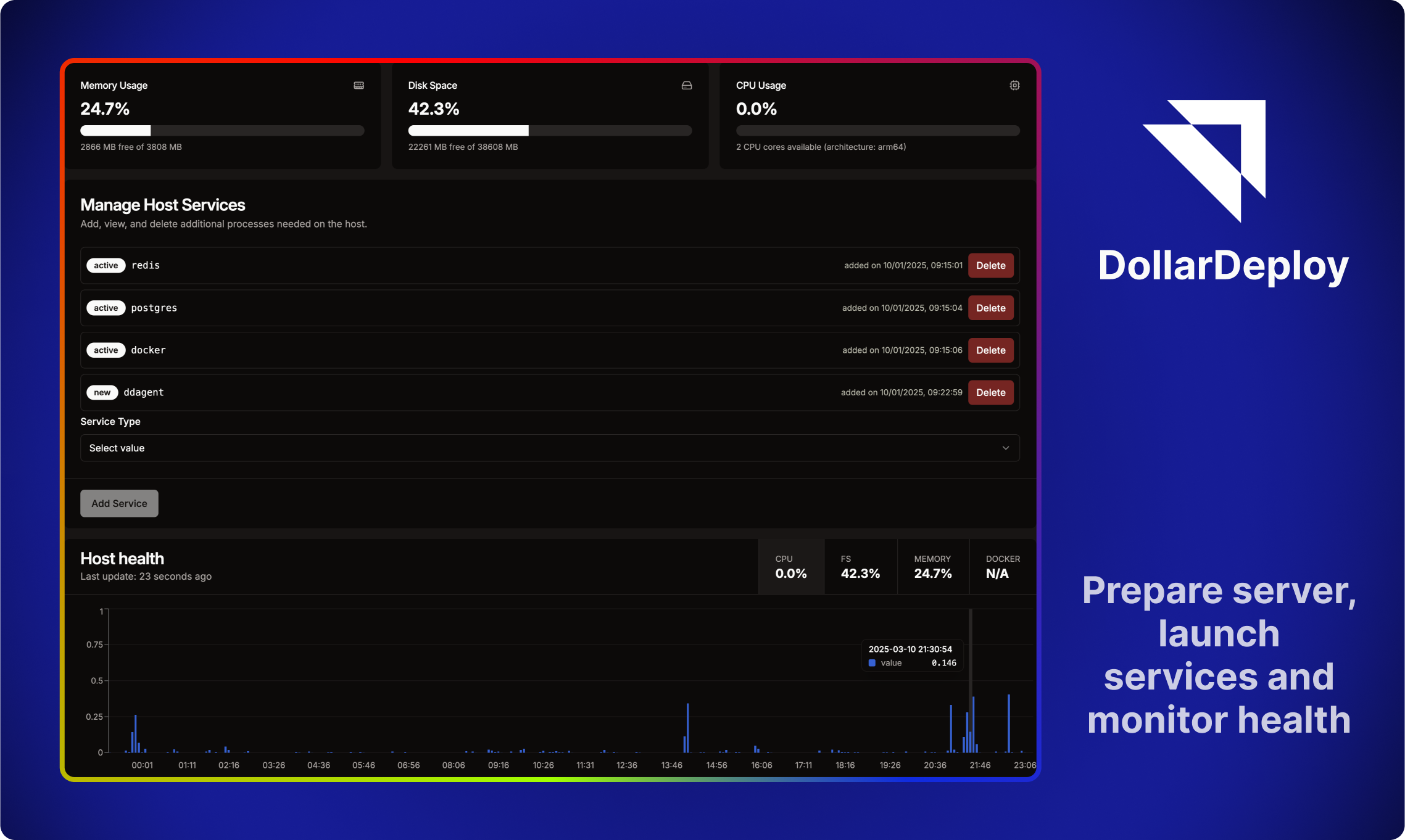Click the tall chart bar near 13:46
The width and height of the screenshot is (1405, 840).
(x=687, y=728)
